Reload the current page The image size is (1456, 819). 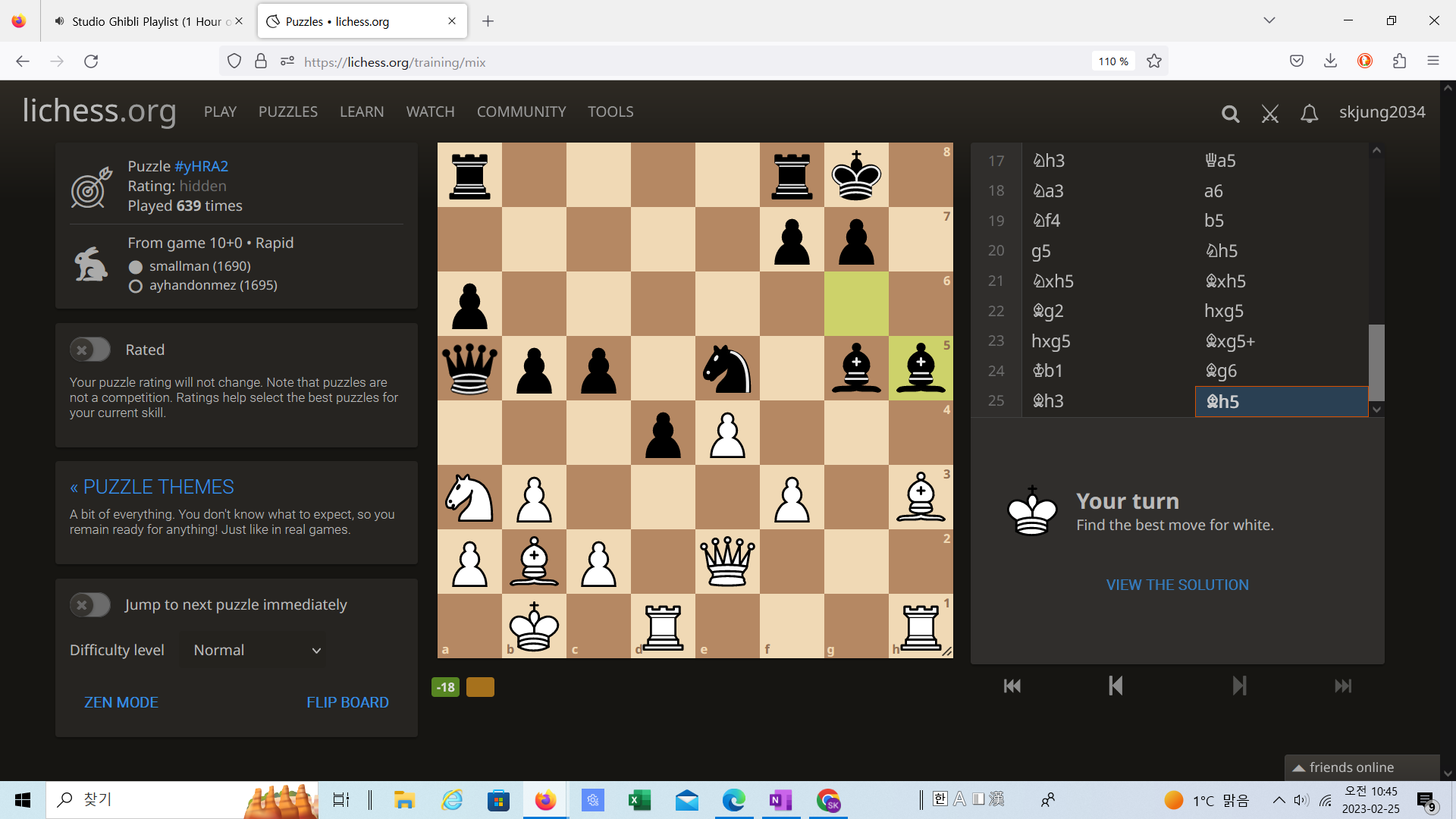click(91, 61)
